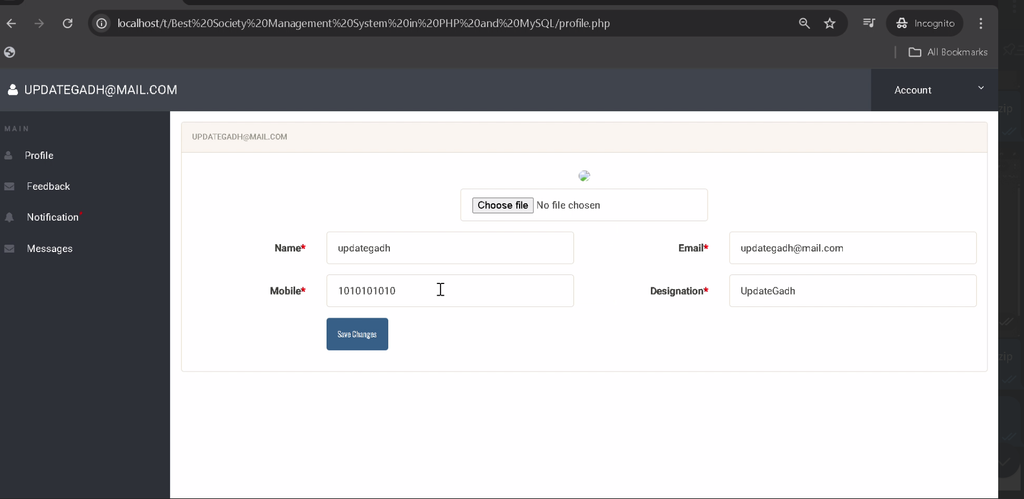Open the media control icon in toolbar
1024x499 pixels.
click(x=869, y=23)
